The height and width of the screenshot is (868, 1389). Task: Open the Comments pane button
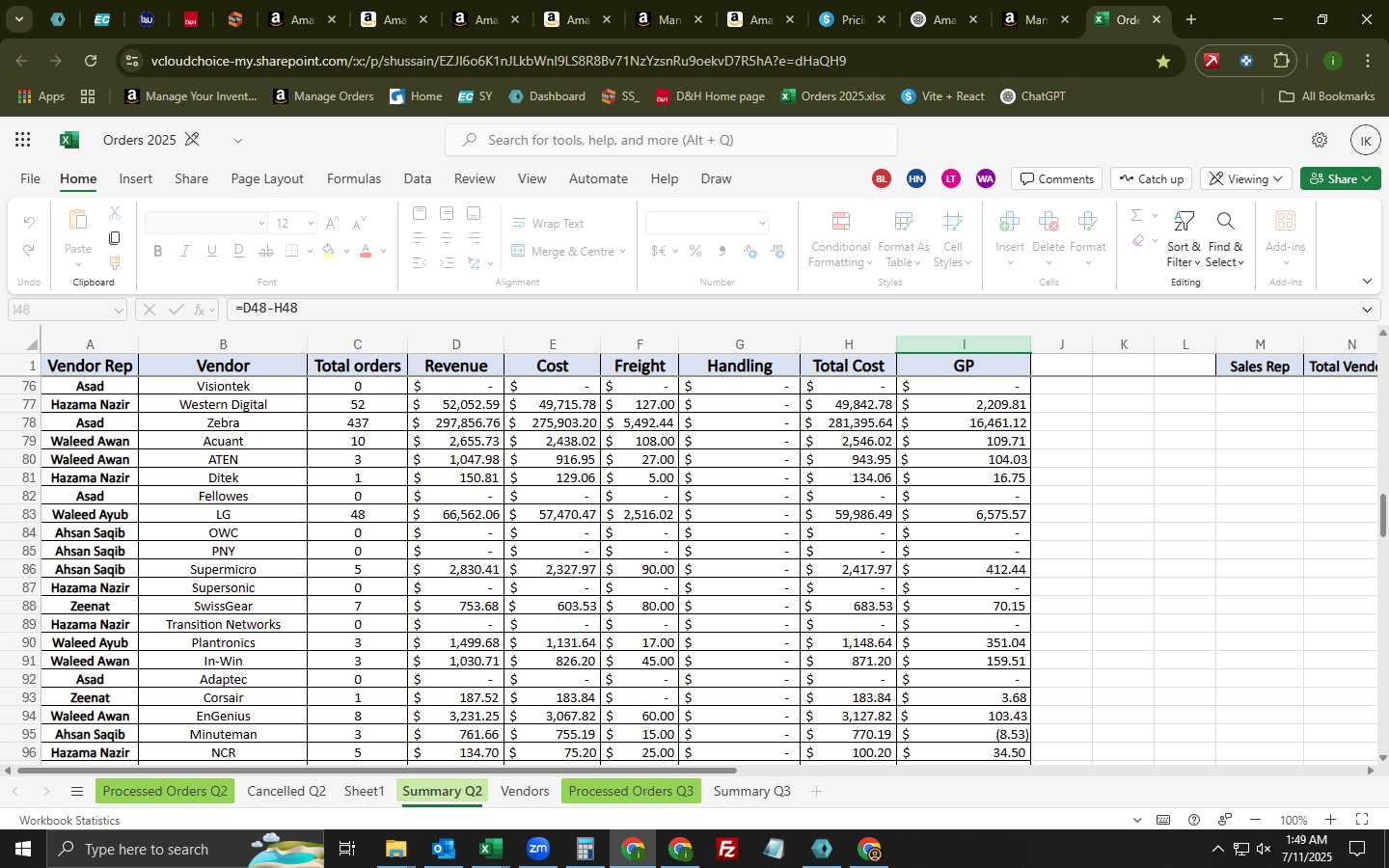click(x=1057, y=178)
